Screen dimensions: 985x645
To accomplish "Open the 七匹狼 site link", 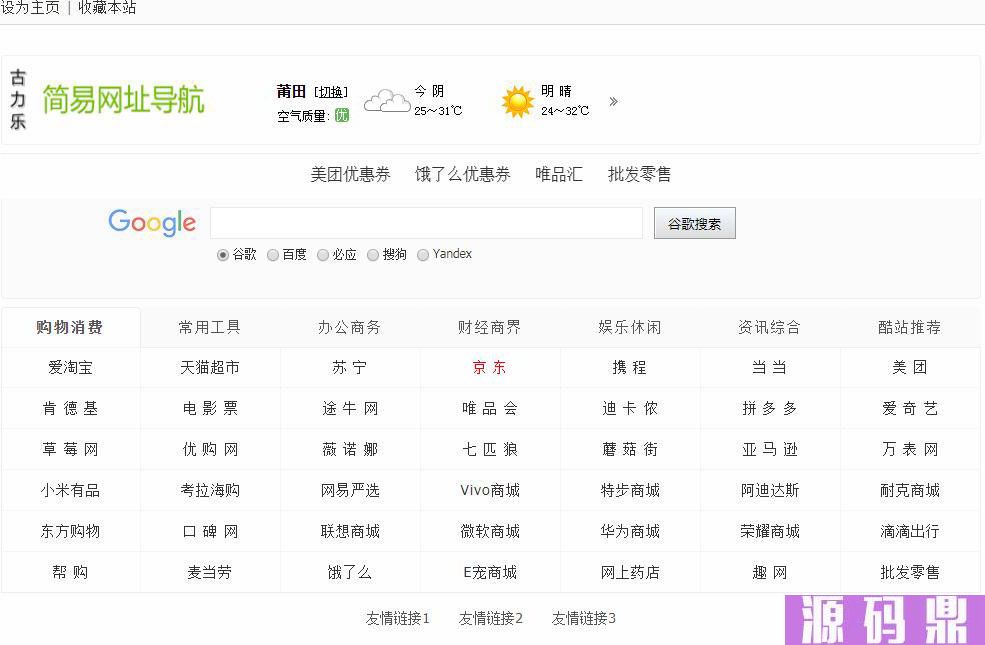I will [x=490, y=449].
